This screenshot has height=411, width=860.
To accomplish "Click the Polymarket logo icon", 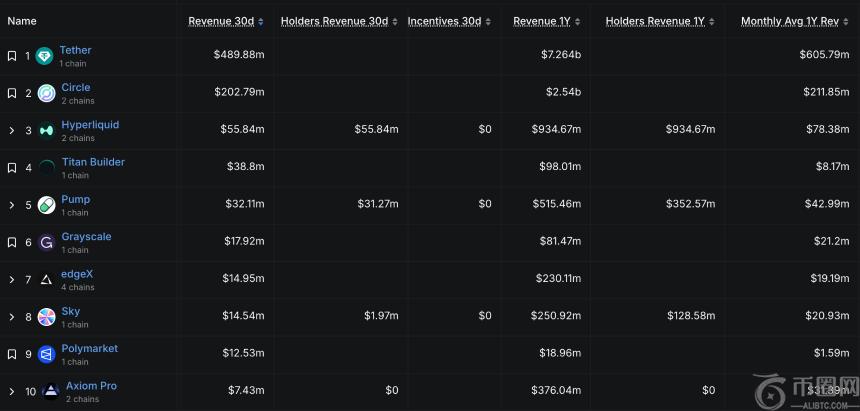I will click(x=46, y=354).
